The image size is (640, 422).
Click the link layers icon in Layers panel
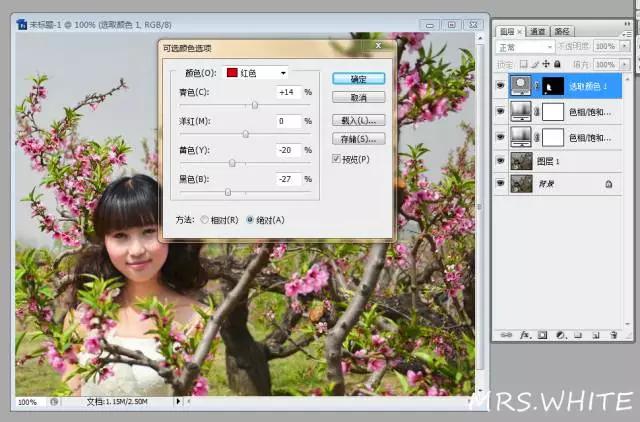click(x=506, y=335)
